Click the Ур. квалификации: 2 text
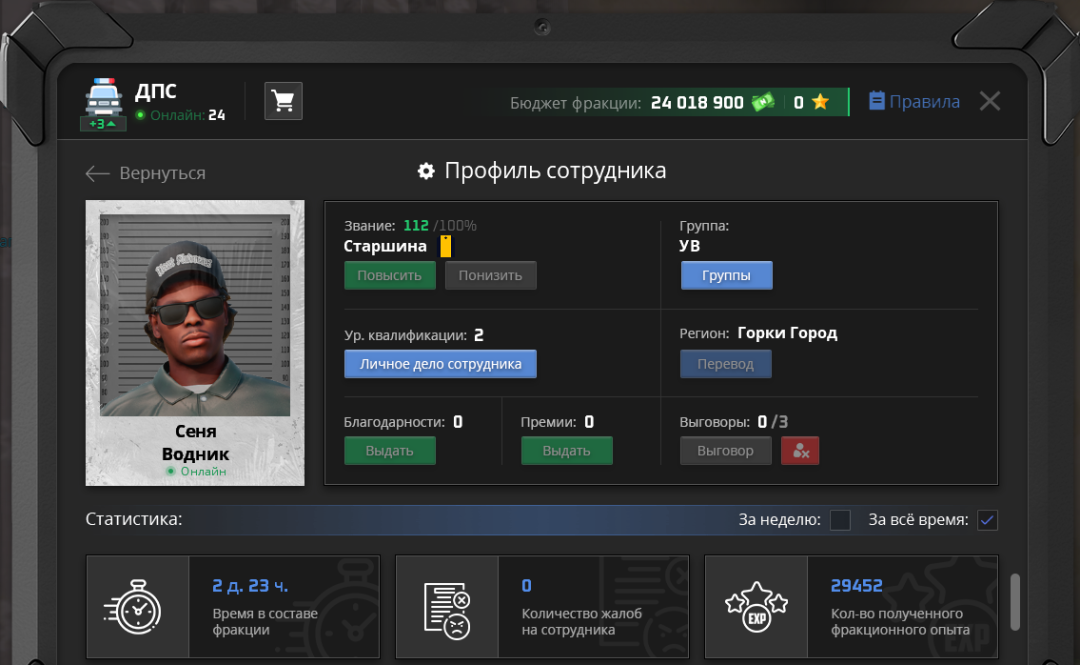Screen dimensions: 1080x665 click(414, 336)
